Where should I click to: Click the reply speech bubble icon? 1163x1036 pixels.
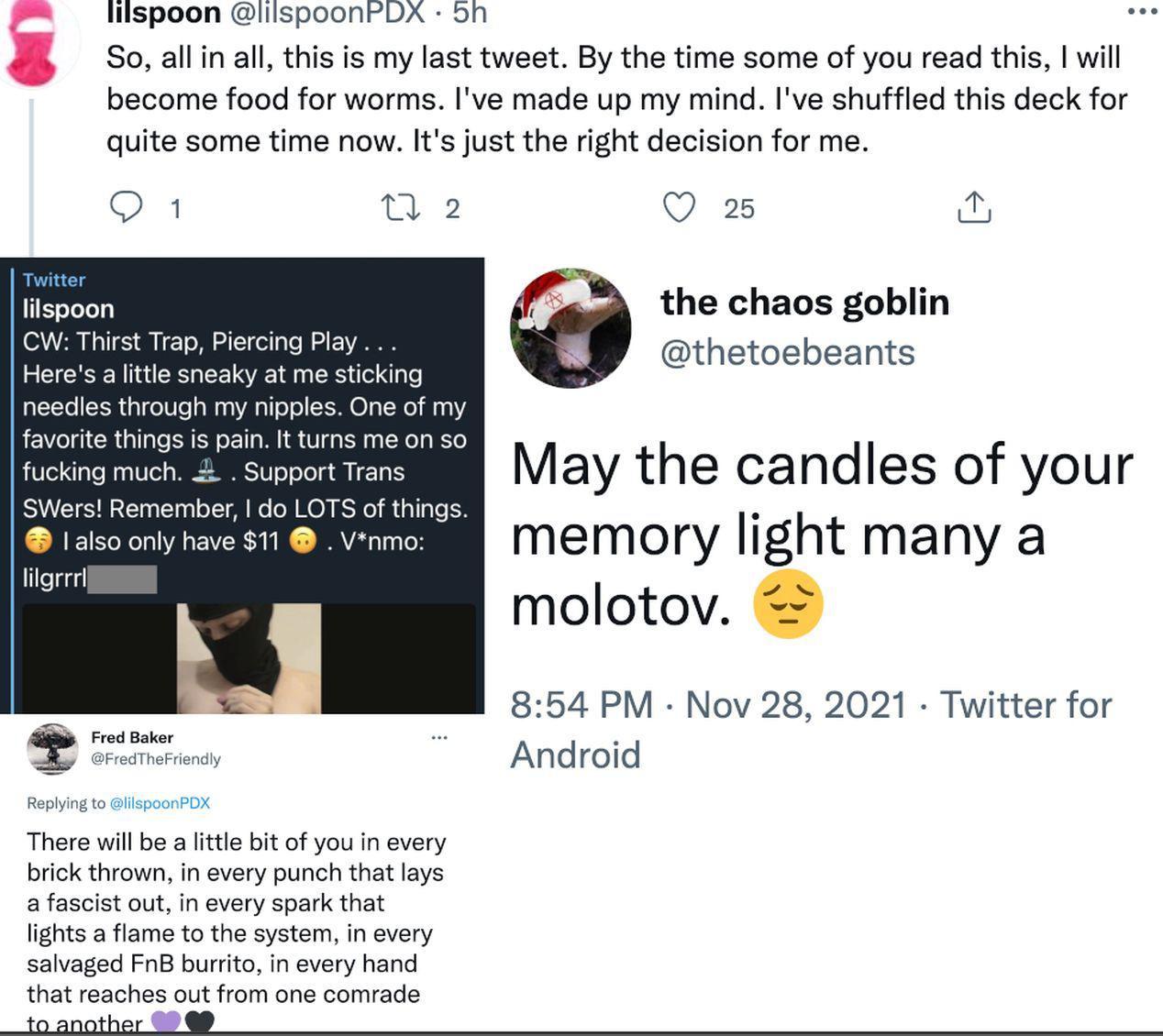coord(127,207)
